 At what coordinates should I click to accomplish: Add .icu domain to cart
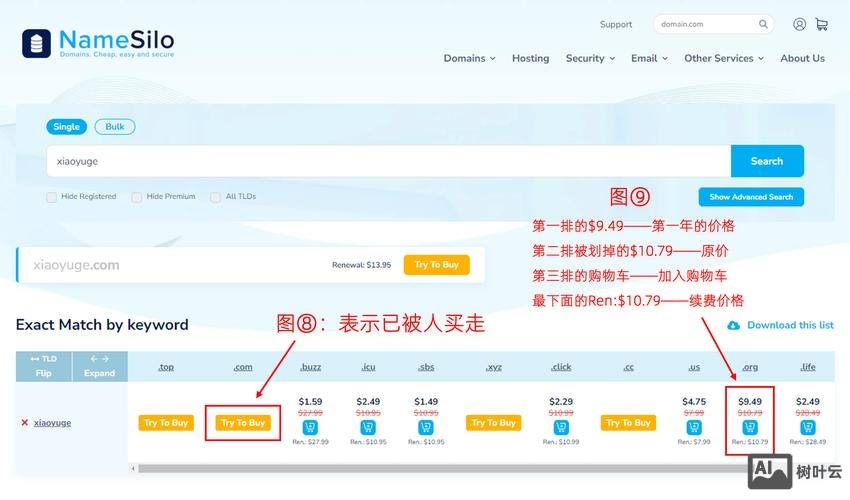click(x=368, y=428)
